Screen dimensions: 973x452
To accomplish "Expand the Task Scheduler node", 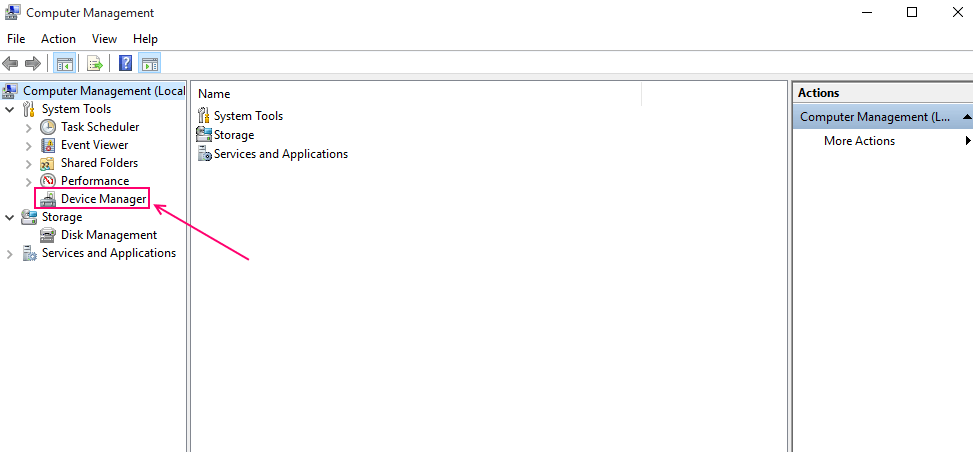I will point(29,128).
